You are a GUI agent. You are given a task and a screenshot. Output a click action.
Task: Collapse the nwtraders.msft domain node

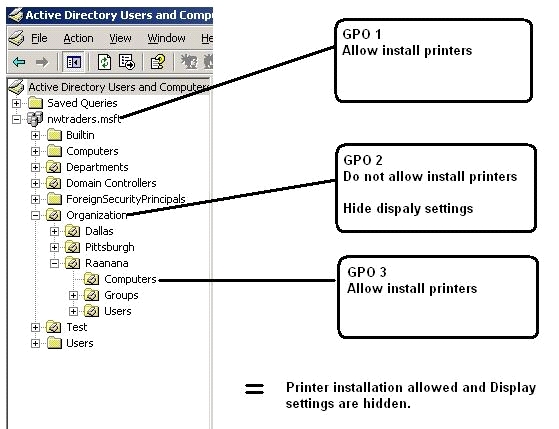(x=16, y=119)
